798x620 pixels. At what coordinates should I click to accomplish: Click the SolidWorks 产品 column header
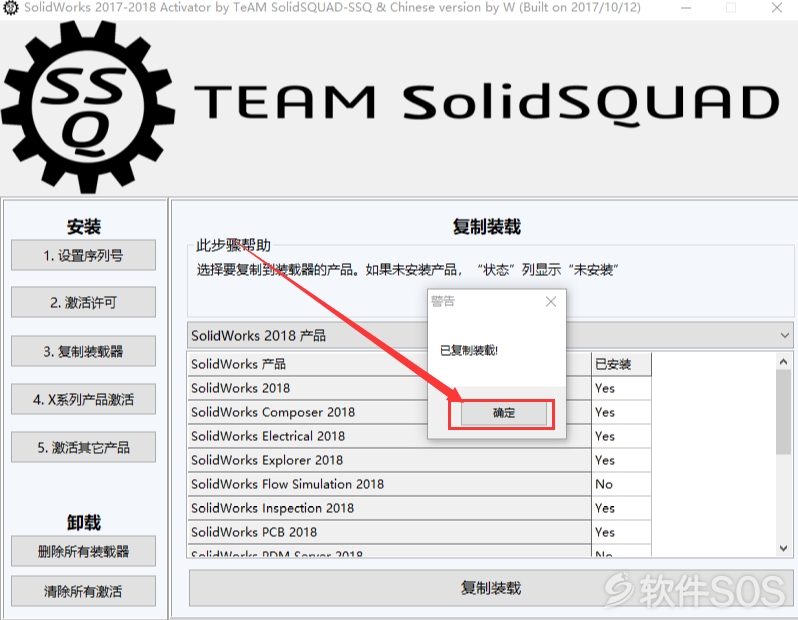[389, 364]
